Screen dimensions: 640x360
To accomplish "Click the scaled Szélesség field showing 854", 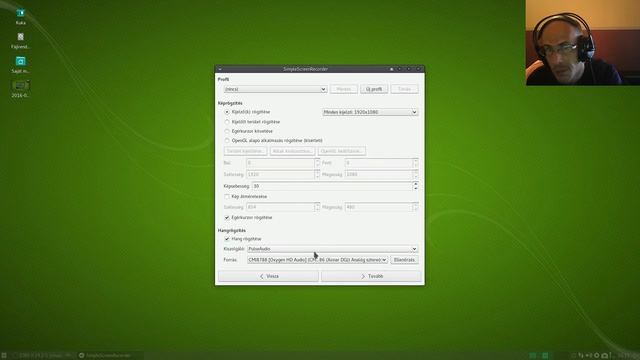I will point(280,207).
